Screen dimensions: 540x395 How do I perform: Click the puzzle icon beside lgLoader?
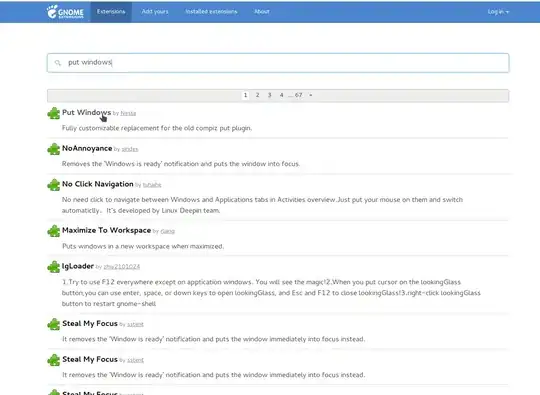coord(54,267)
